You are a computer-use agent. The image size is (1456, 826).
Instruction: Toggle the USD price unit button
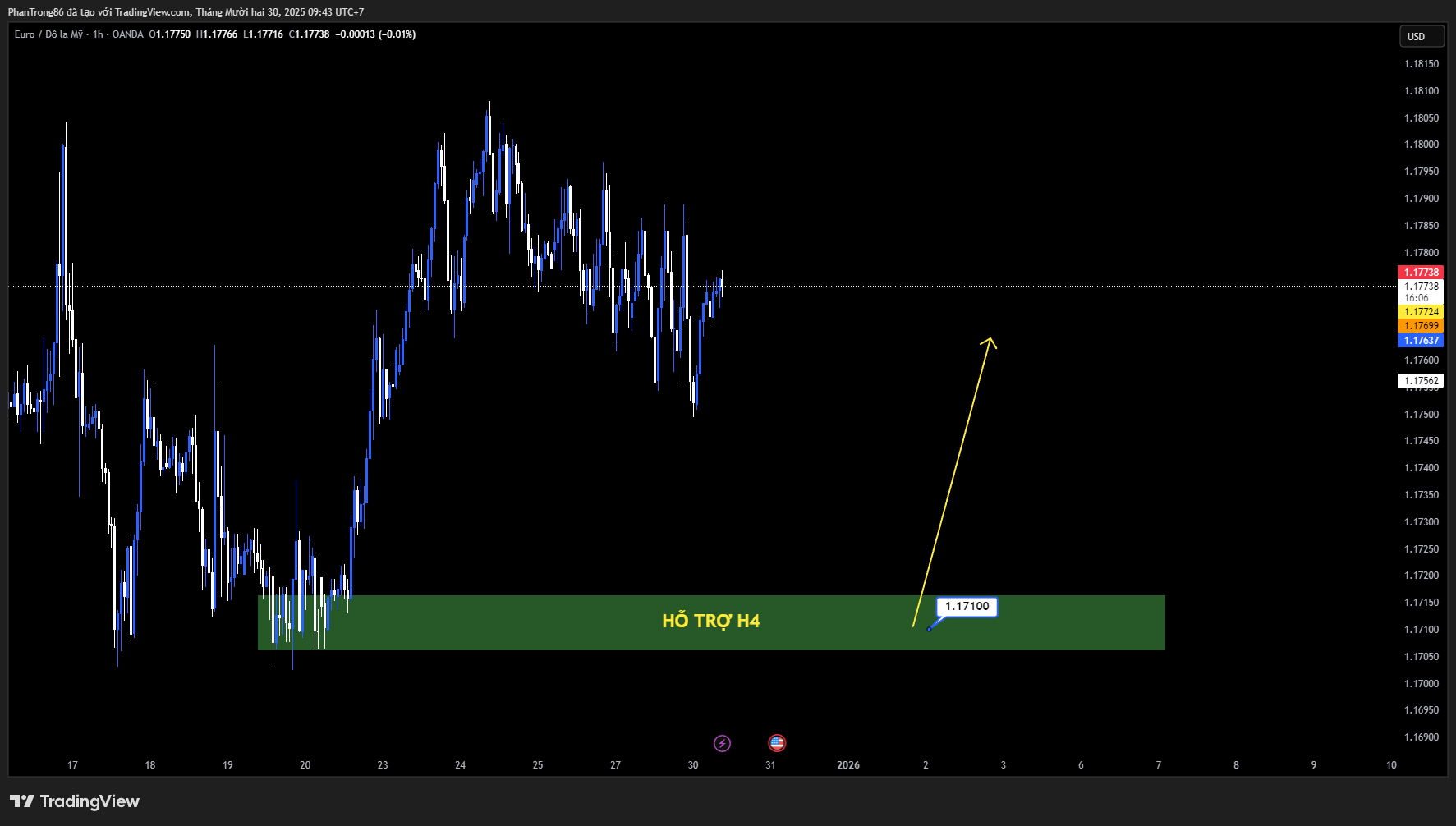tap(1422, 36)
